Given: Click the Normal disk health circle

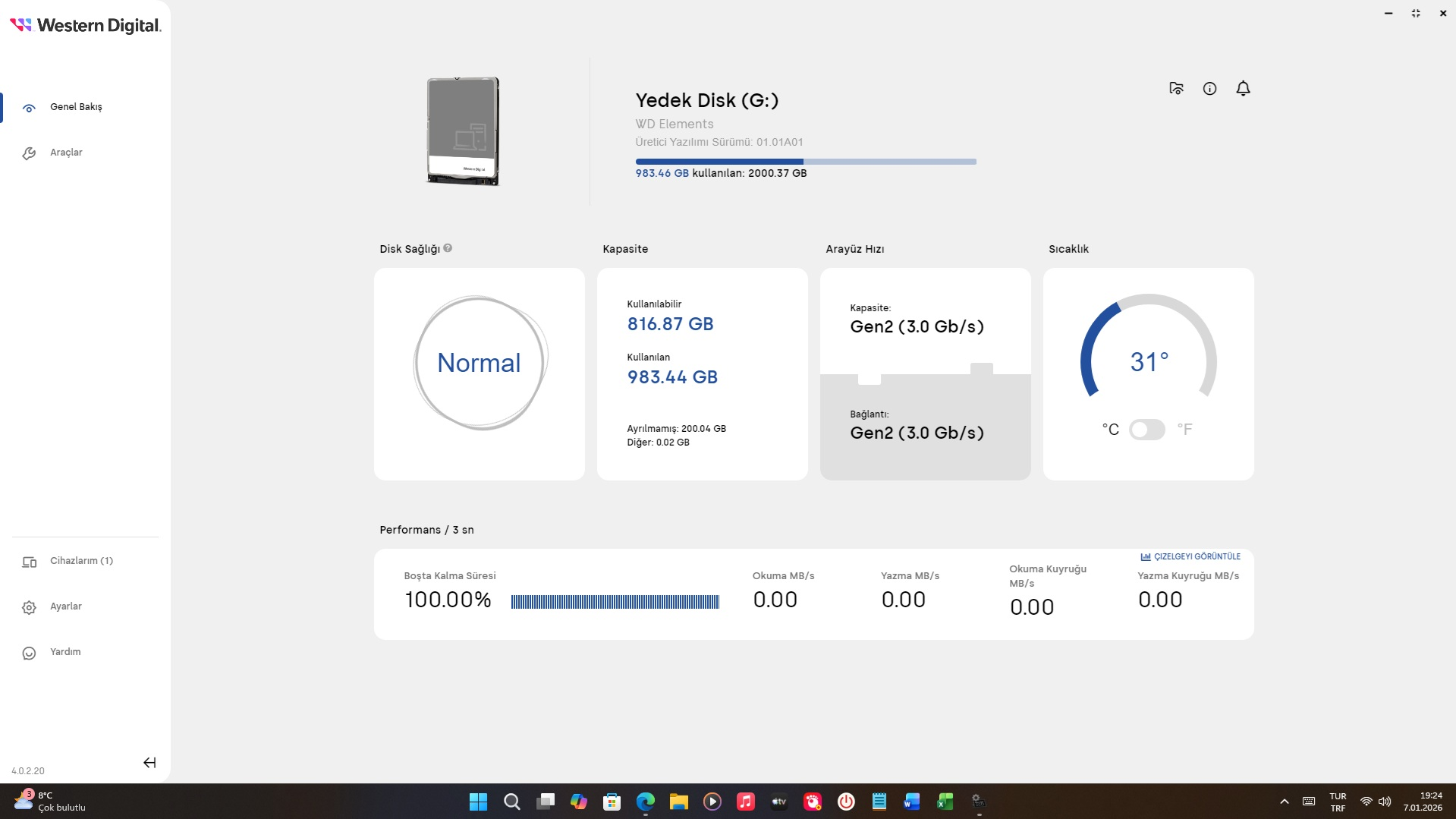Looking at the screenshot, I should coord(480,363).
